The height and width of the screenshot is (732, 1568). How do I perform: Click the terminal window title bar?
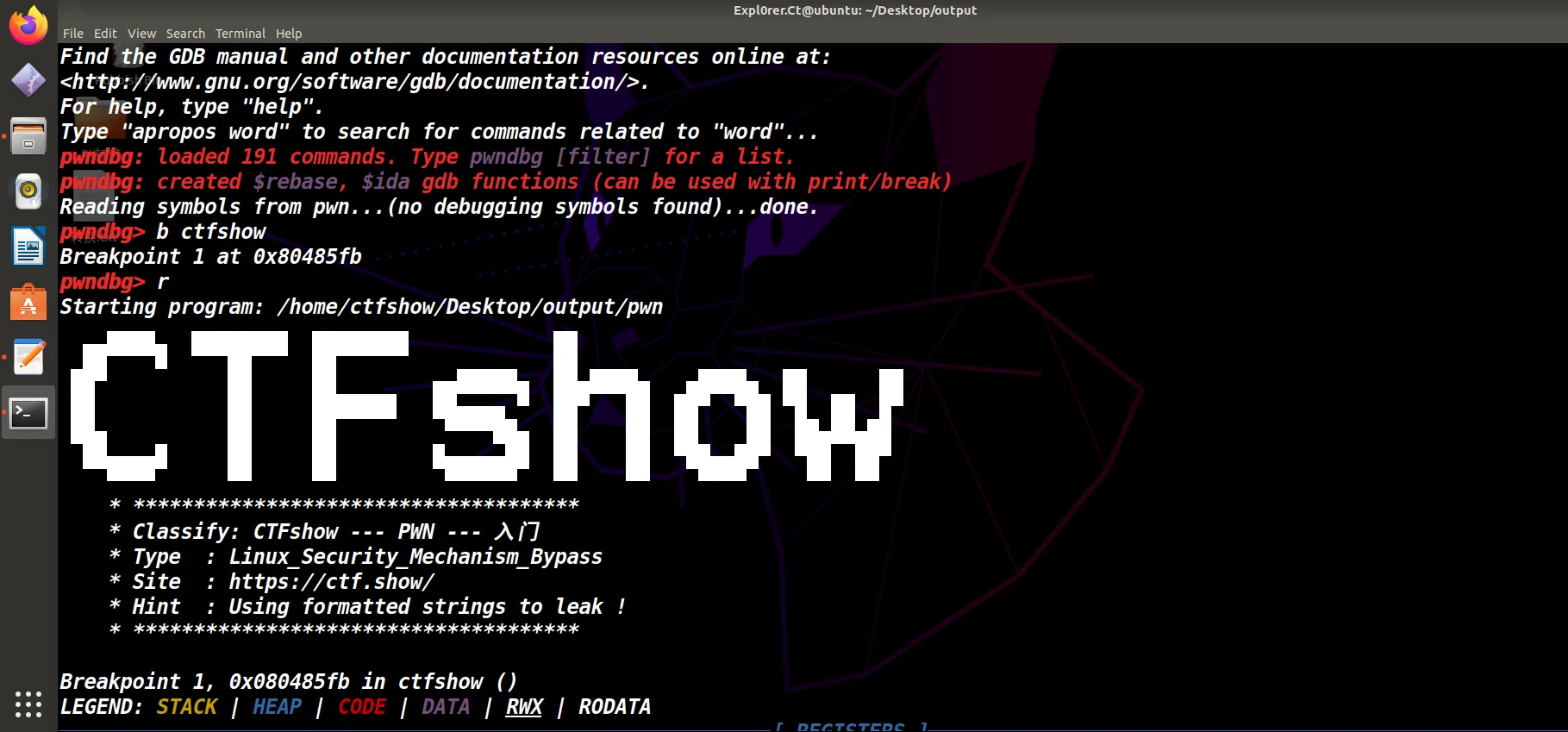(x=854, y=10)
